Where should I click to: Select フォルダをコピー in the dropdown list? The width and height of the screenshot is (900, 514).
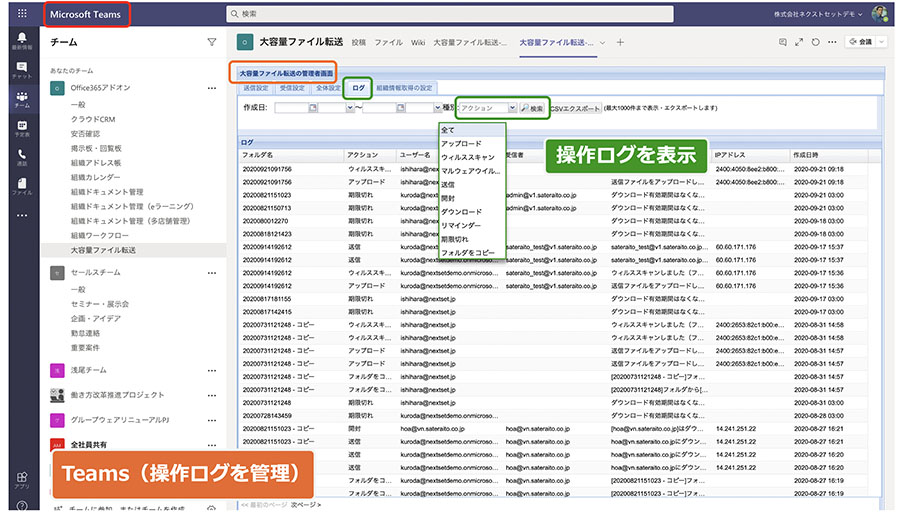point(472,252)
